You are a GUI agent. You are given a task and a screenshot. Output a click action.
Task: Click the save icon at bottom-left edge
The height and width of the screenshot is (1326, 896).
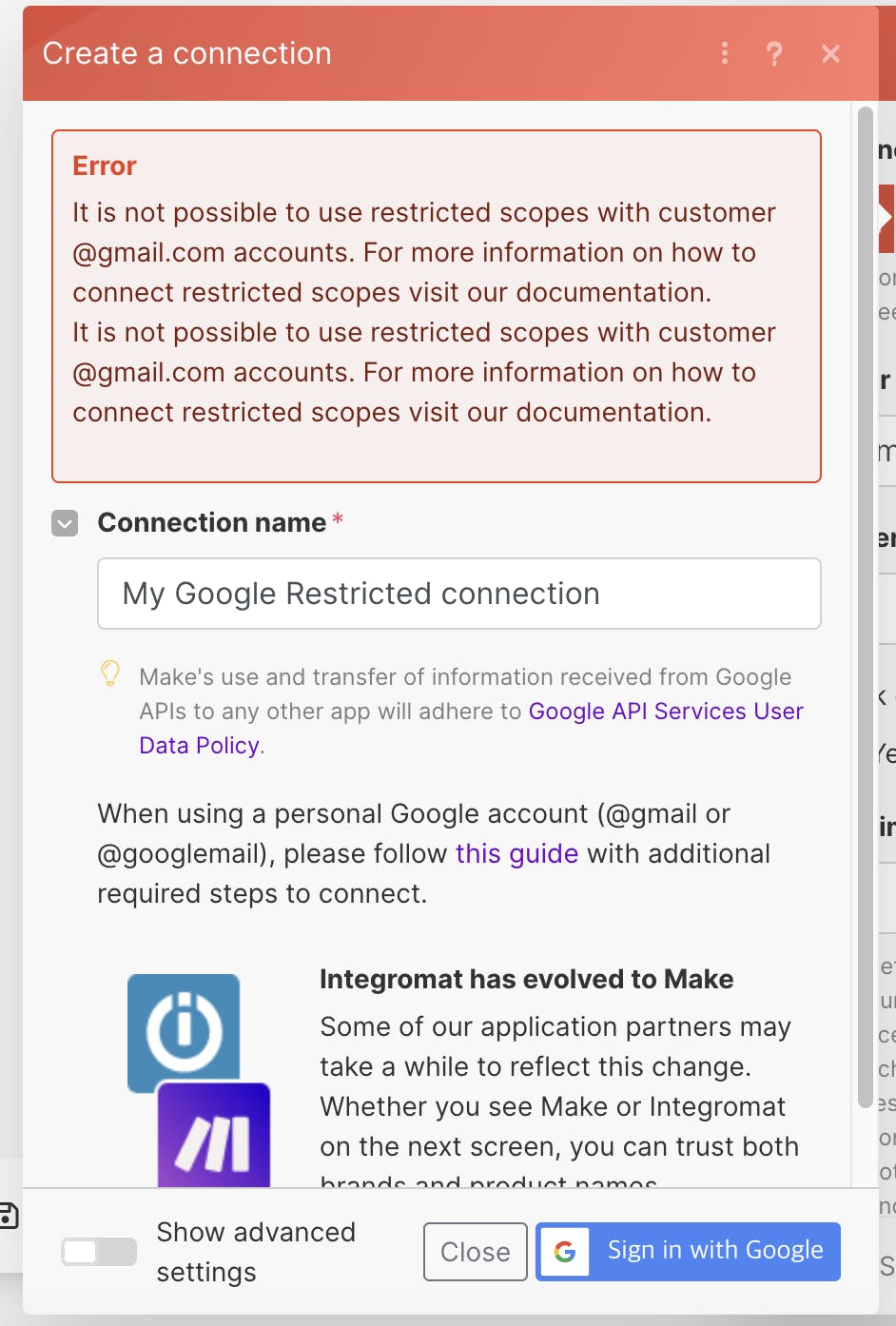(x=8, y=1215)
